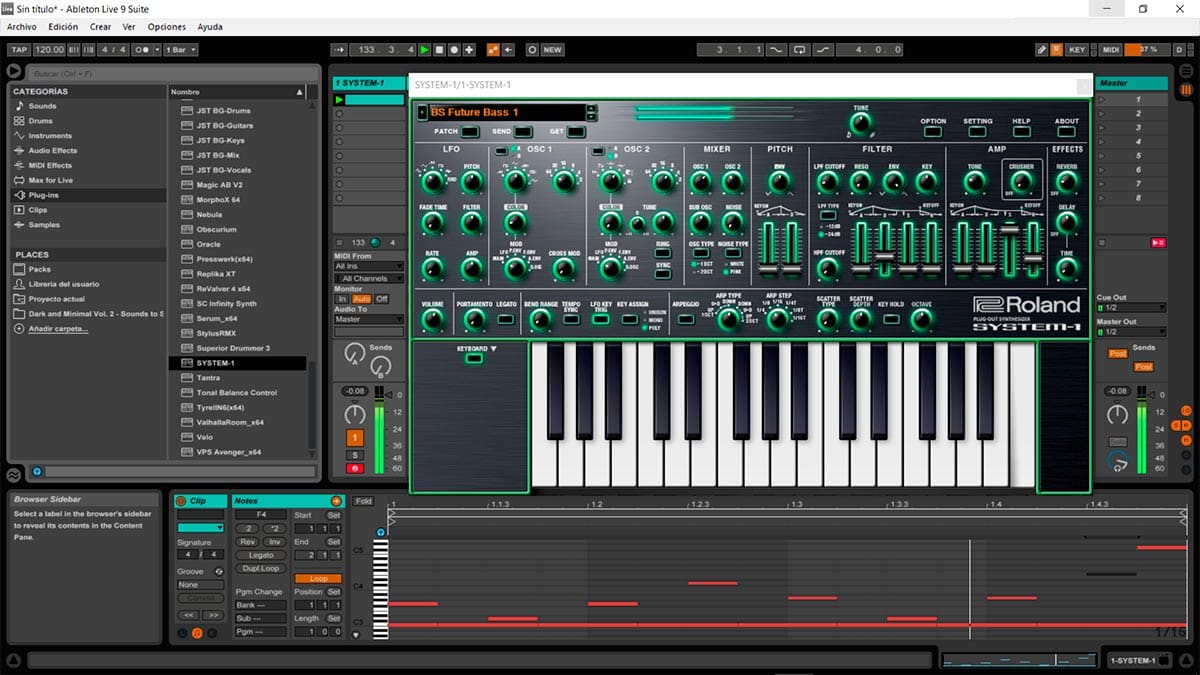Launch the clip in 1 SYSTEM-1 track
This screenshot has width=1200, height=675.
(339, 100)
